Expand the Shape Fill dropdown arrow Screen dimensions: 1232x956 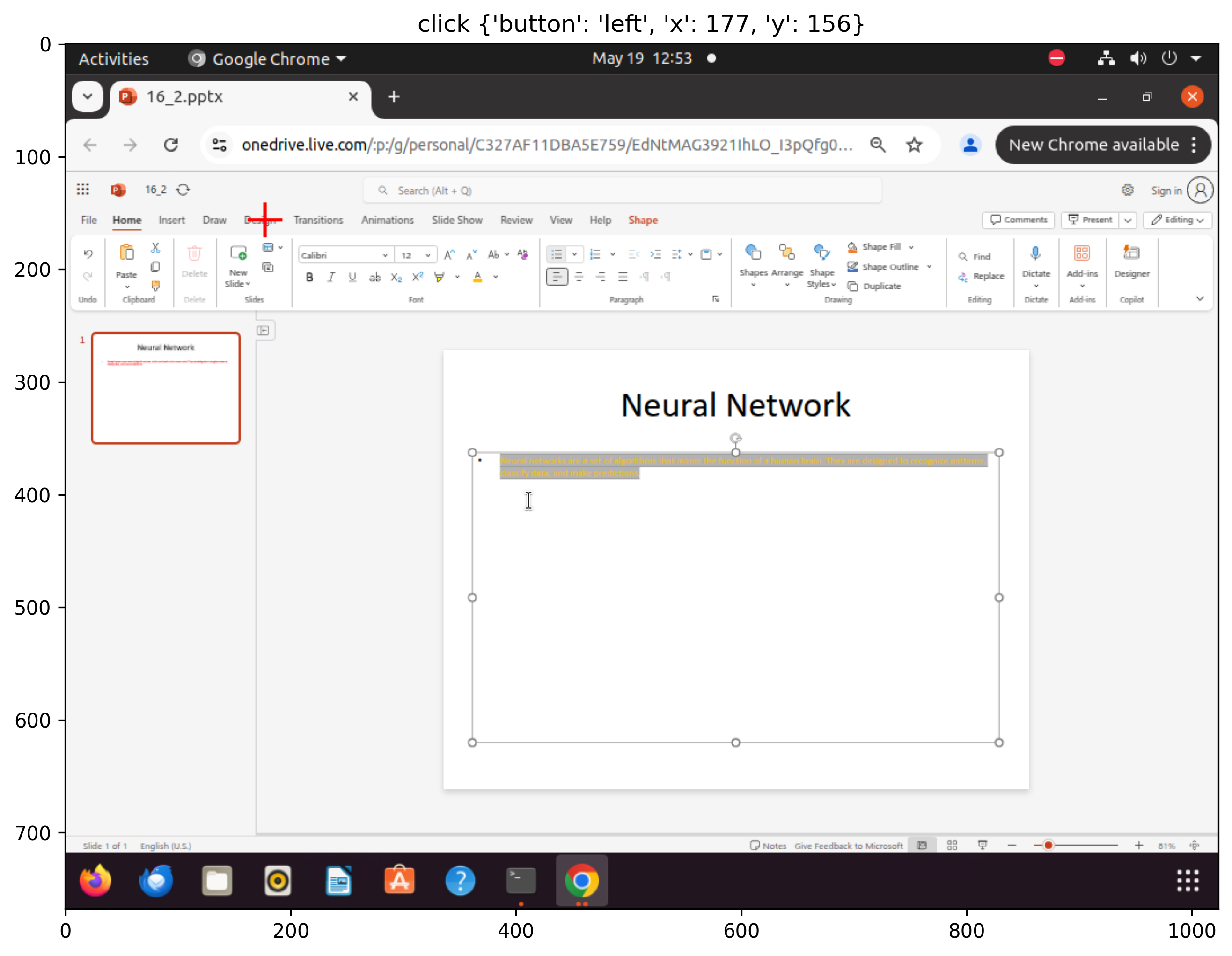911,247
